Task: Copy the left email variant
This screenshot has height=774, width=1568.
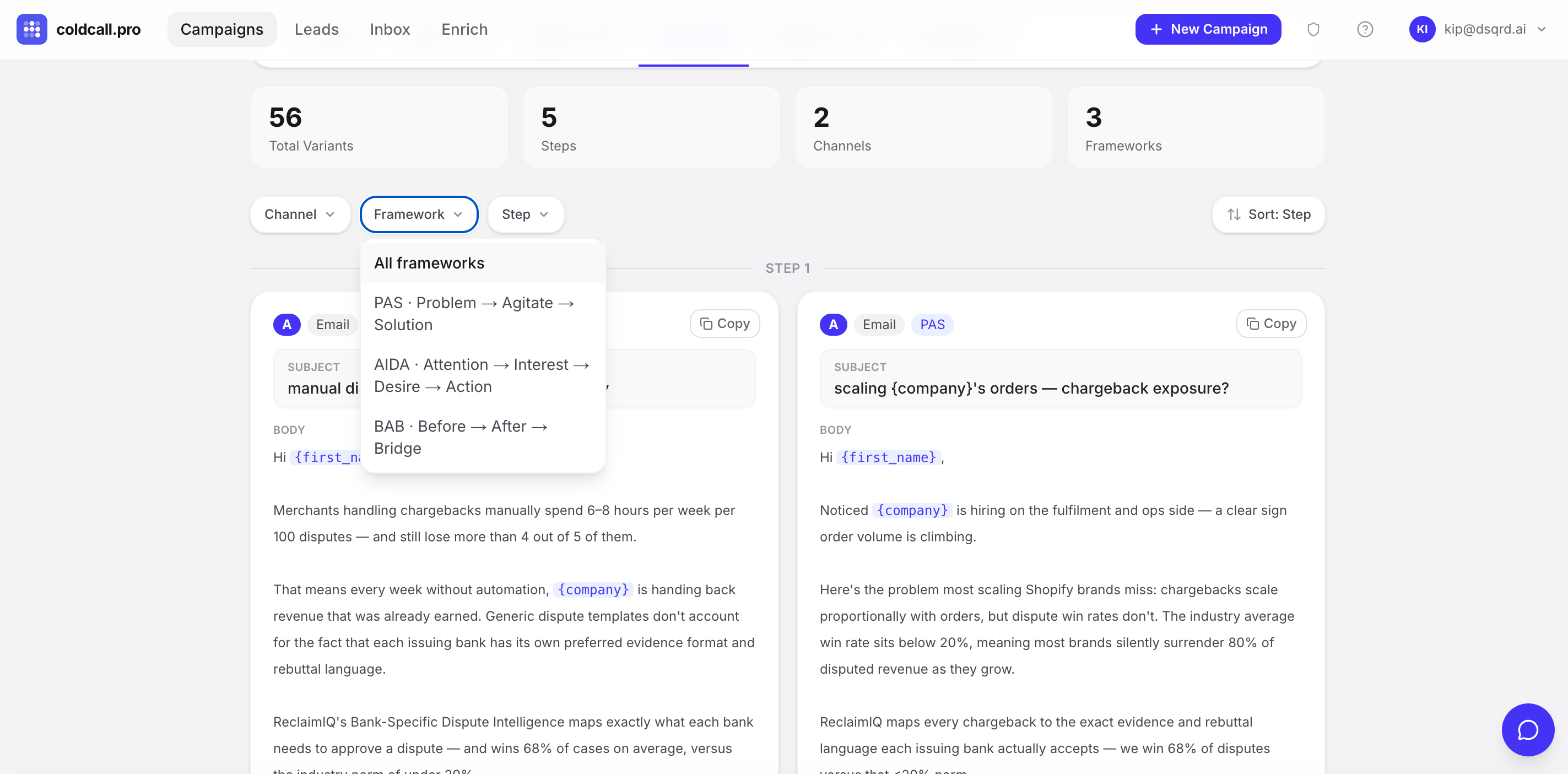Action: coord(724,324)
